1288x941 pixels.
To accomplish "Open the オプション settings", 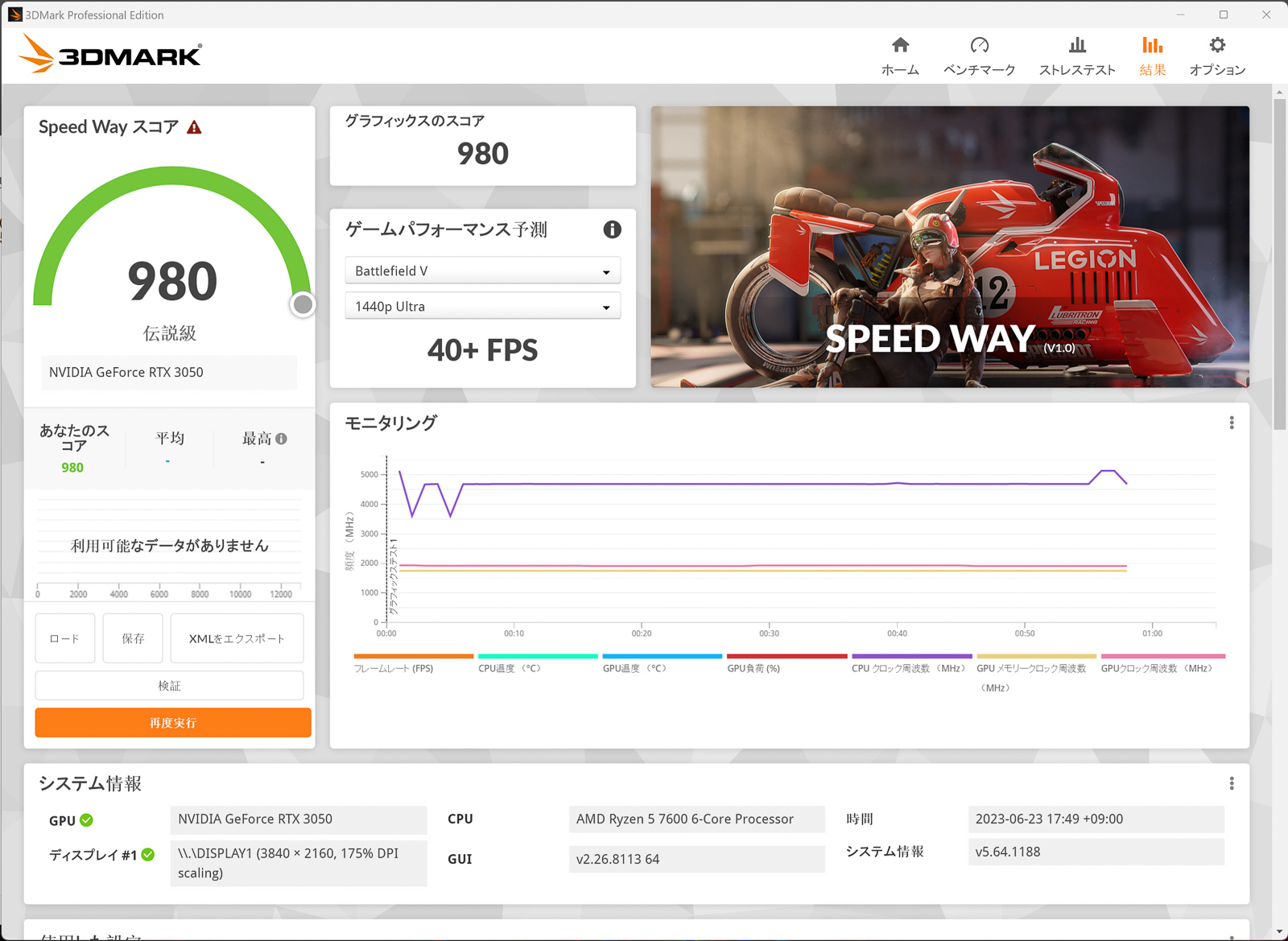I will pyautogui.click(x=1216, y=54).
